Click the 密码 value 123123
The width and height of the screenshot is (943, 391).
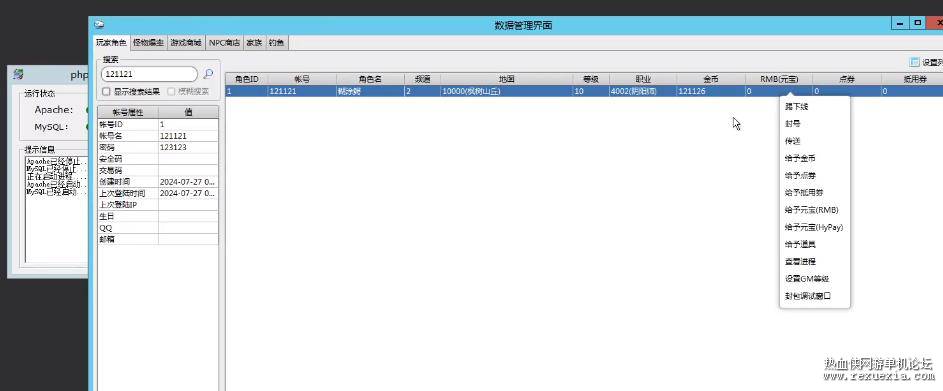[x=188, y=147]
